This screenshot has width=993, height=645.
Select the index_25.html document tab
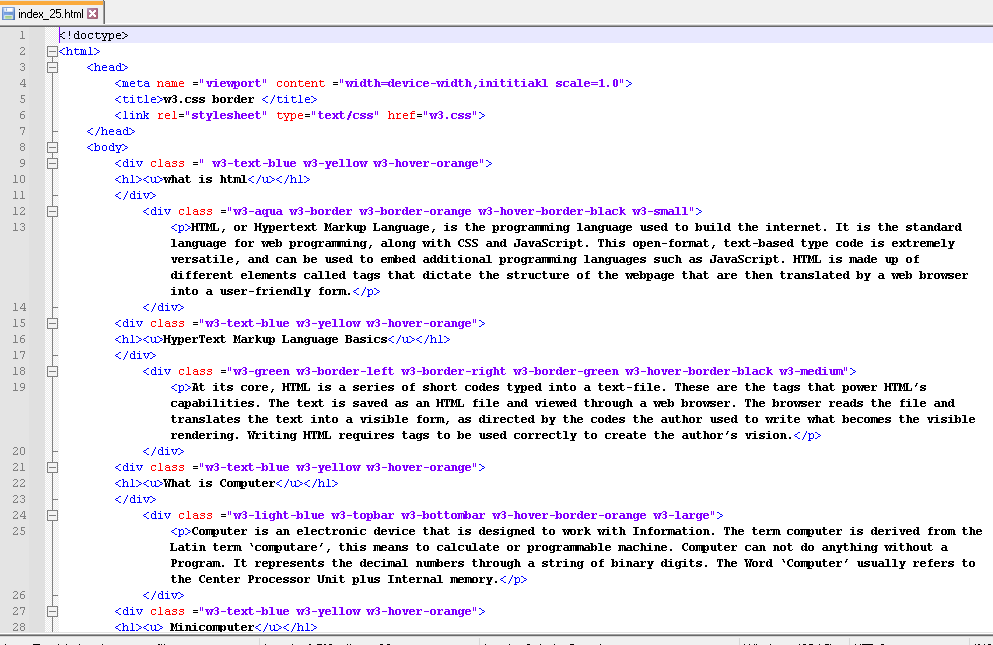(x=51, y=13)
